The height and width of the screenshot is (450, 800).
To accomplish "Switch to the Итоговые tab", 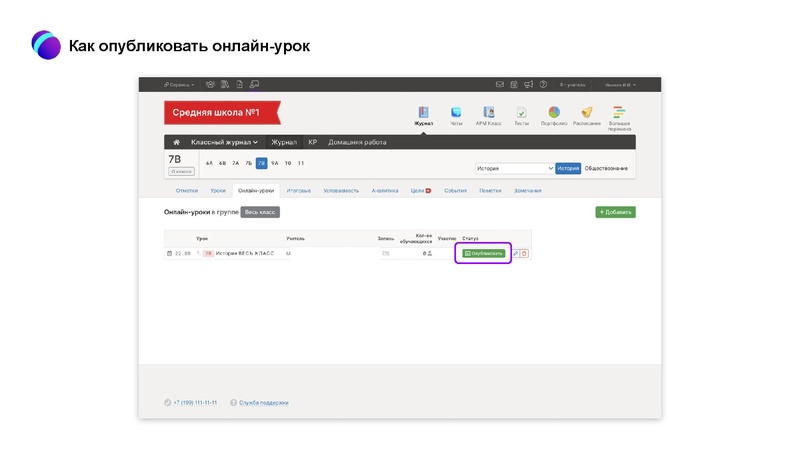I will 298,190.
